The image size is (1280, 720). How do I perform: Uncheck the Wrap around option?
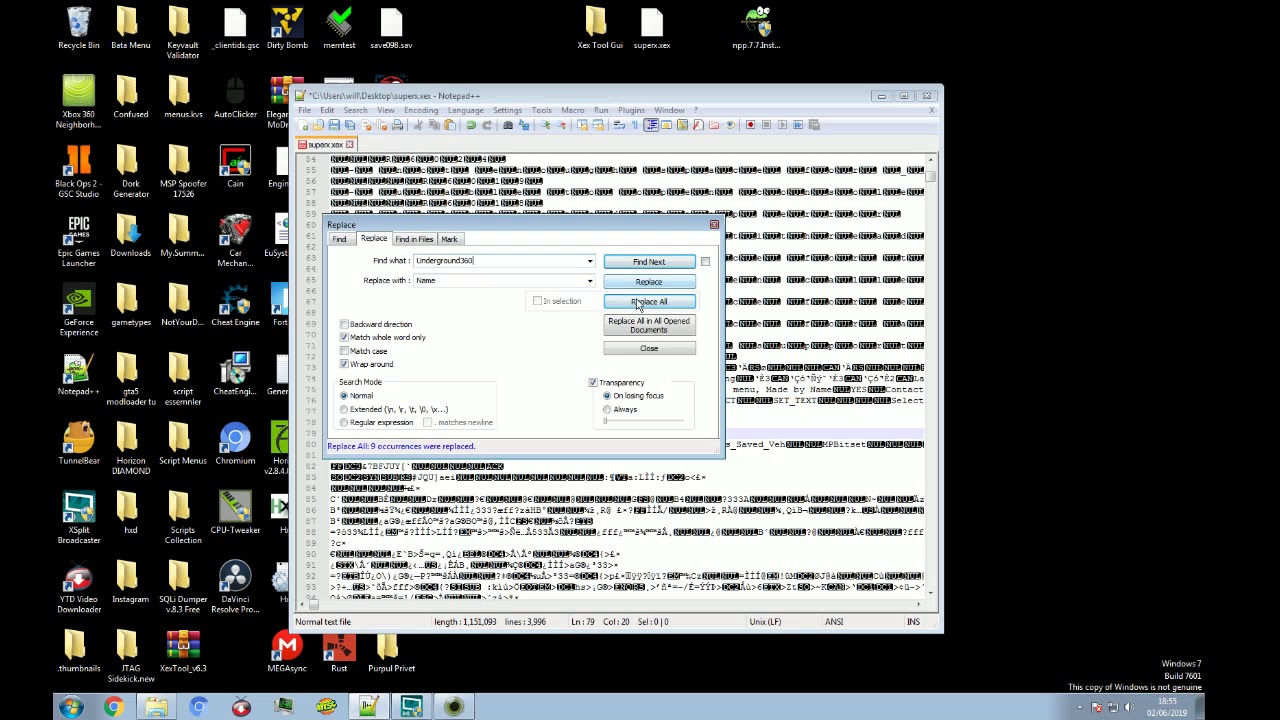click(x=344, y=364)
